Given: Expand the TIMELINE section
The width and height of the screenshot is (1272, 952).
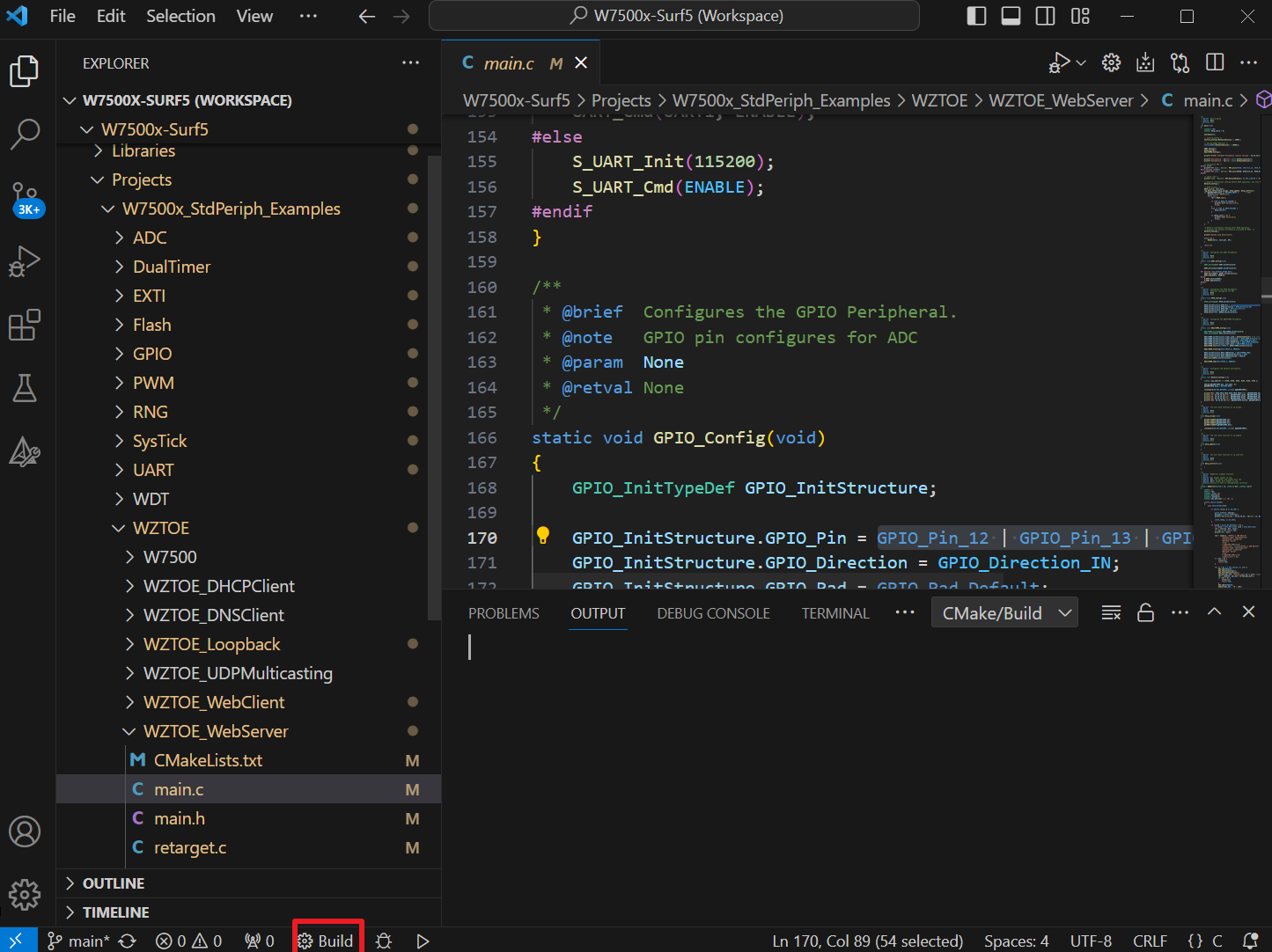Looking at the screenshot, I should tap(248, 912).
